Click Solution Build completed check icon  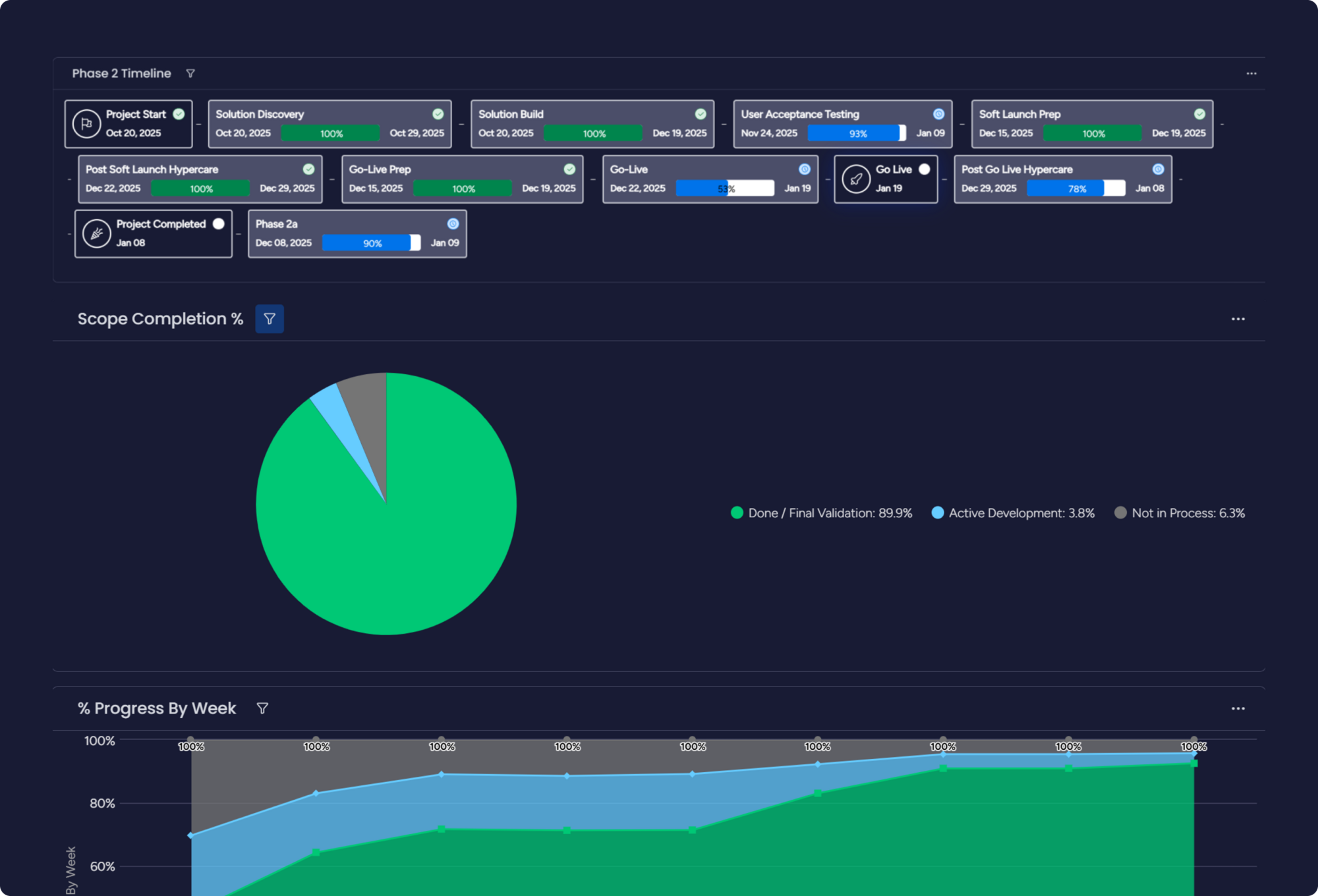point(701,114)
